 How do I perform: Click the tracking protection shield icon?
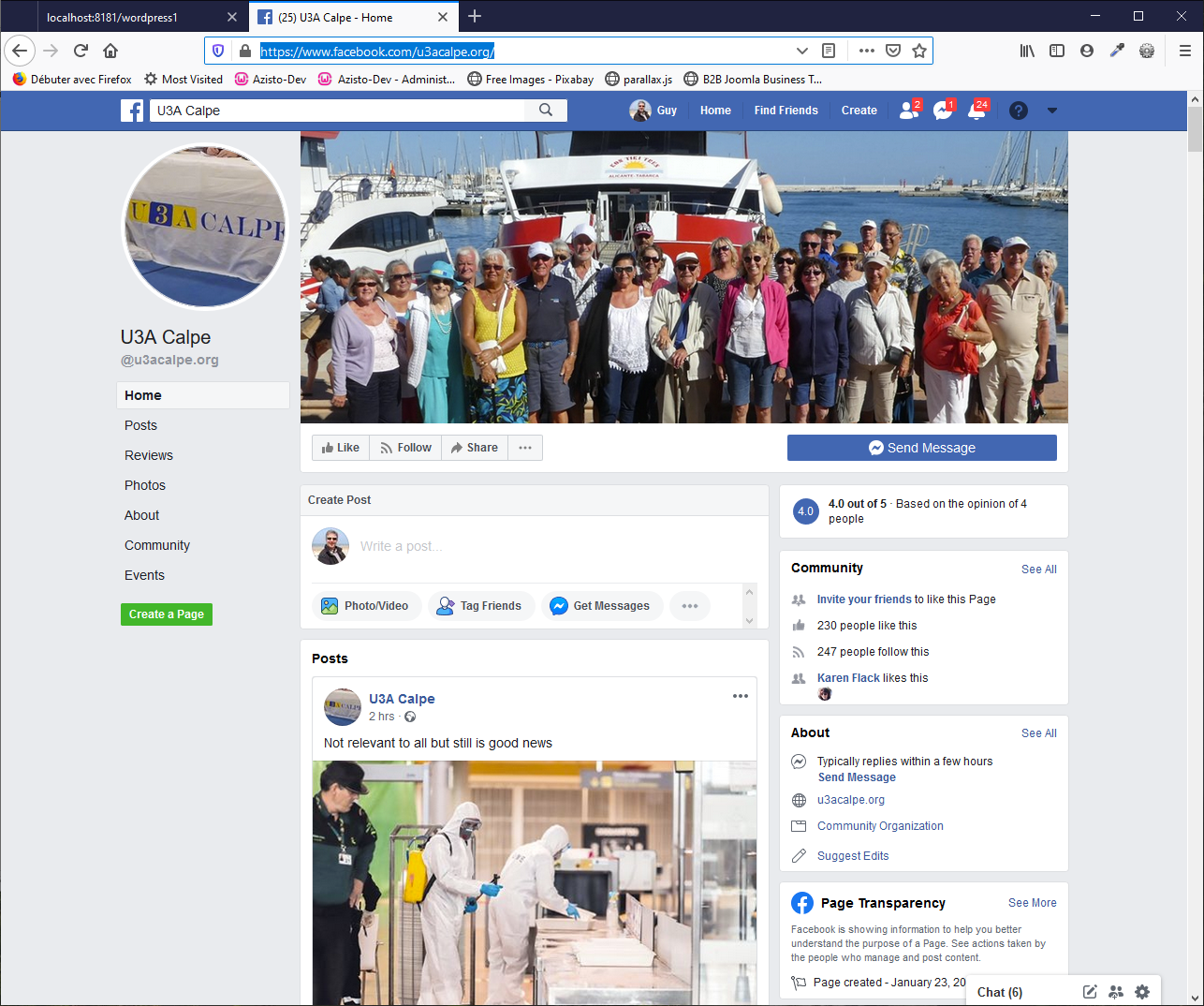point(218,51)
